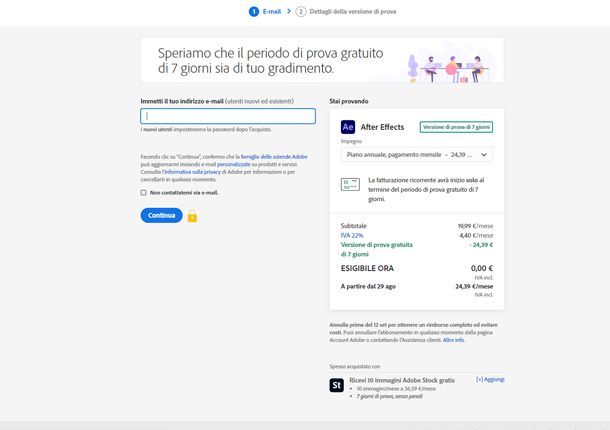Enable 'Non contattatemi via e-mail' checkbox
This screenshot has height=430, width=610.
144,193
